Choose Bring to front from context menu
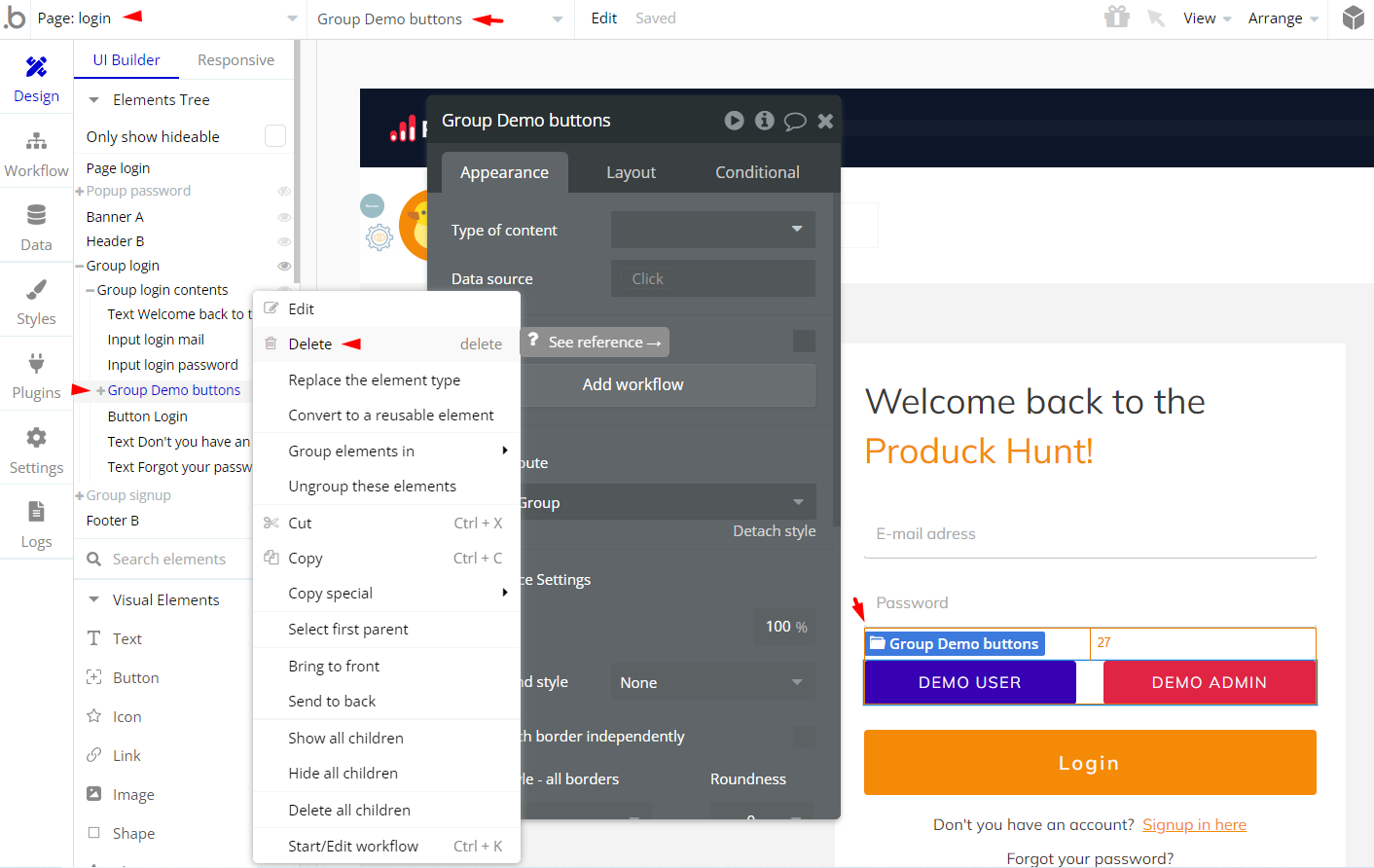 pyautogui.click(x=386, y=666)
